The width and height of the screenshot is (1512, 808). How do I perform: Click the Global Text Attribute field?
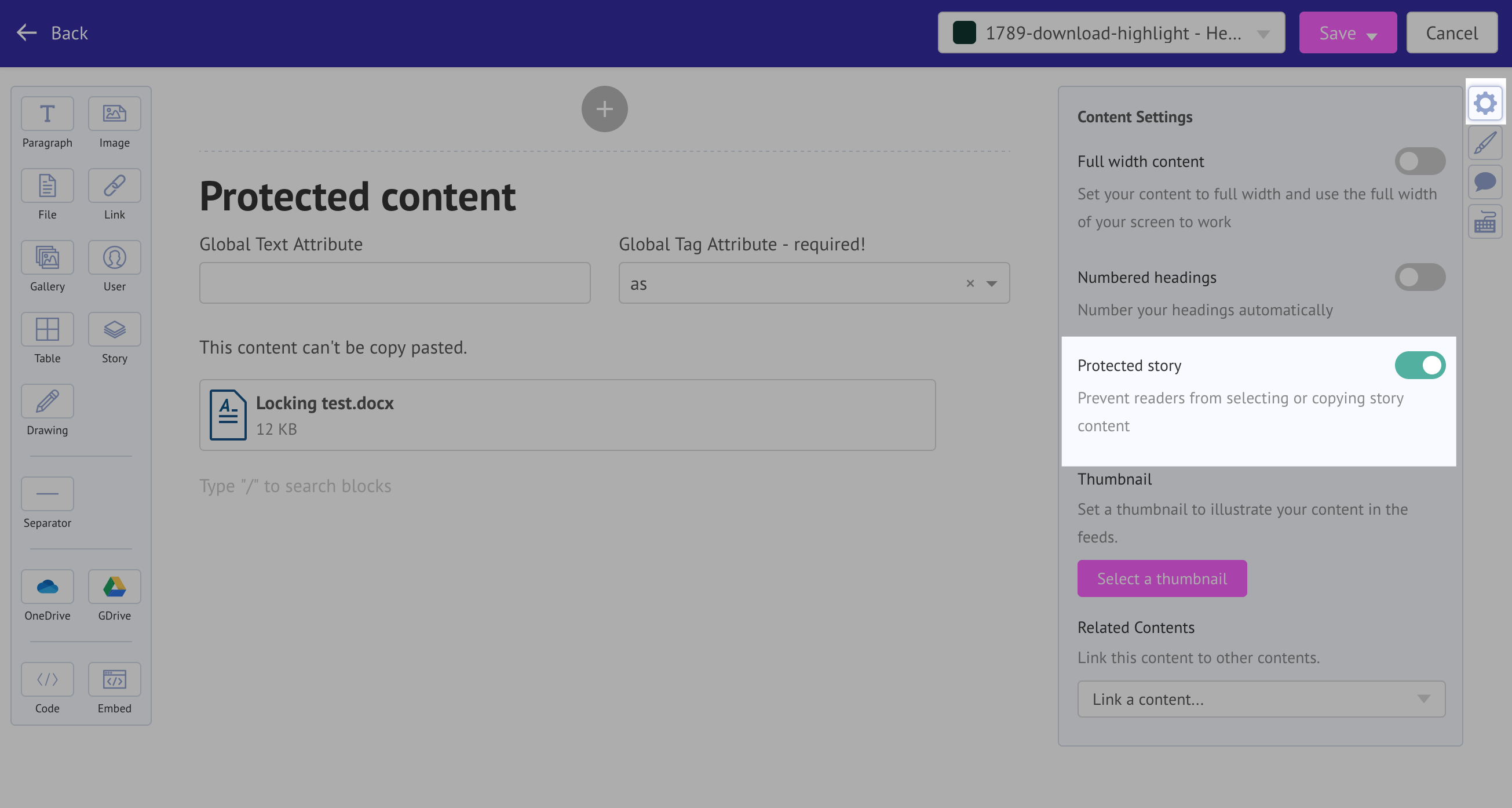pyautogui.click(x=395, y=283)
